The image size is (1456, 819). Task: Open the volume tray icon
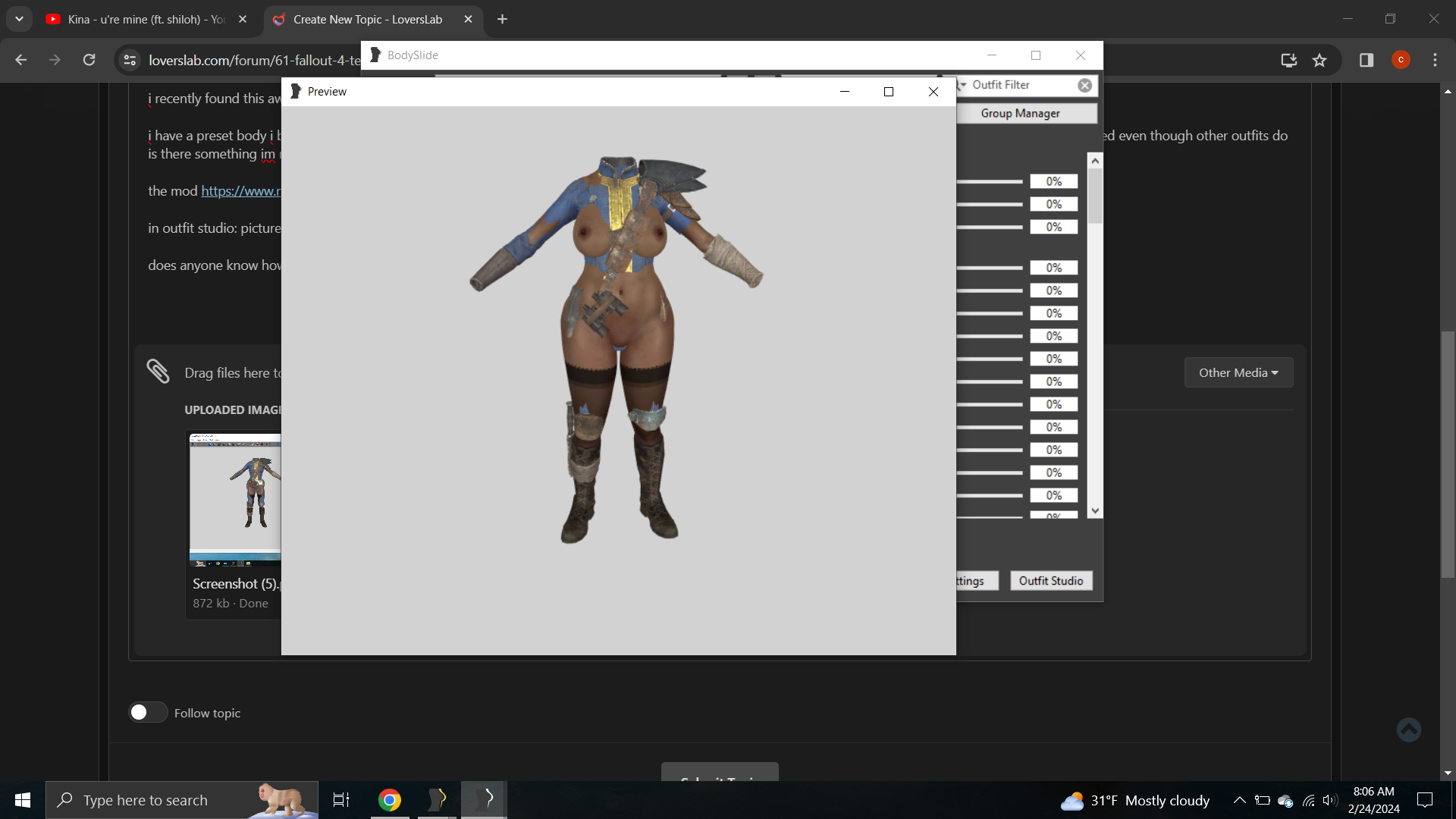1329,800
